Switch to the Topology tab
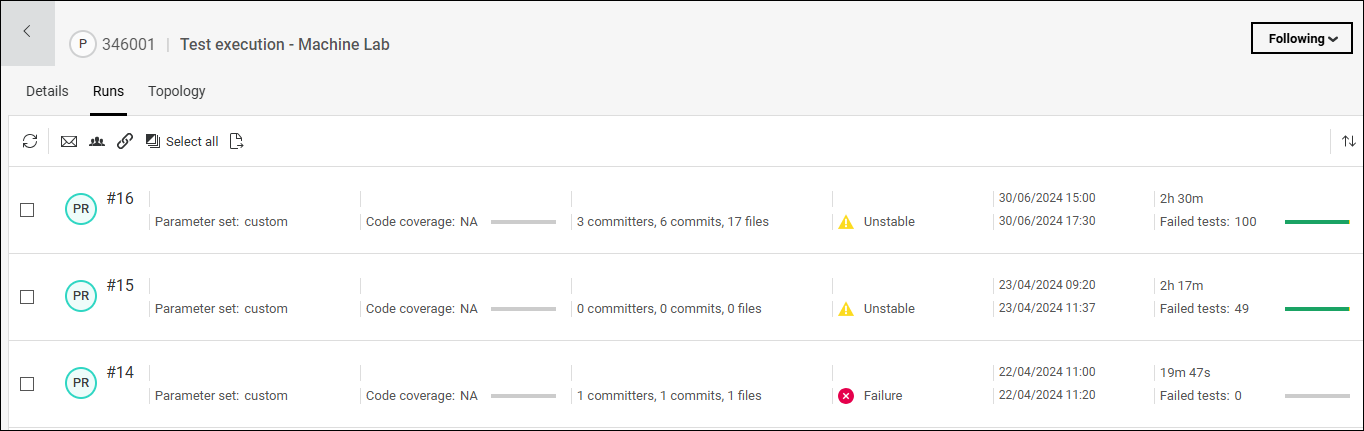This screenshot has width=1364, height=431. point(177,91)
